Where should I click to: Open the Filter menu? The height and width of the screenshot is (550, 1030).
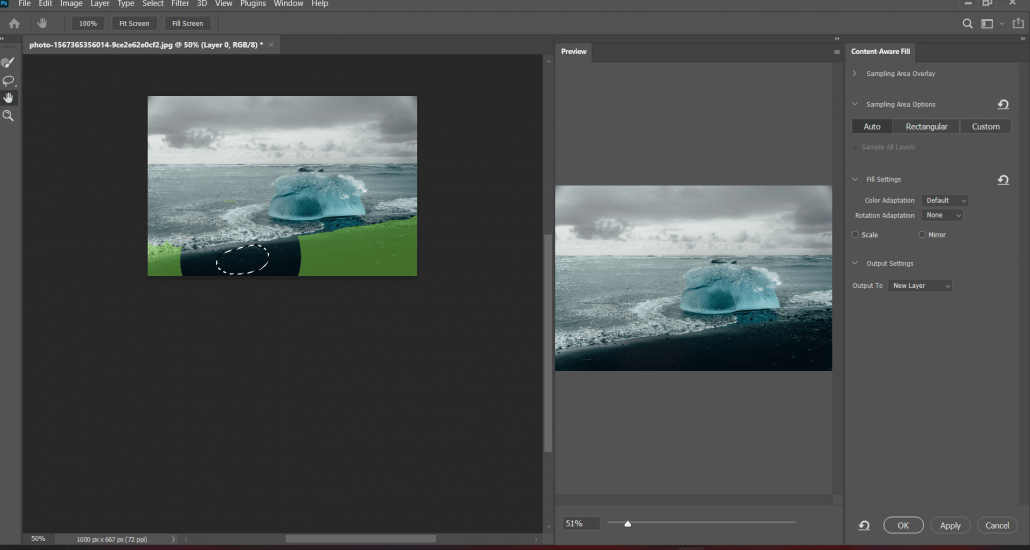pos(180,3)
